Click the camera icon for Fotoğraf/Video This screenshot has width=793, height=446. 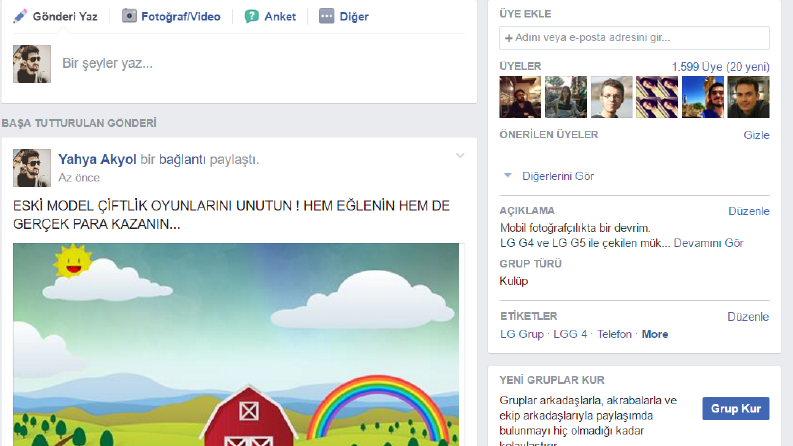coord(129,16)
